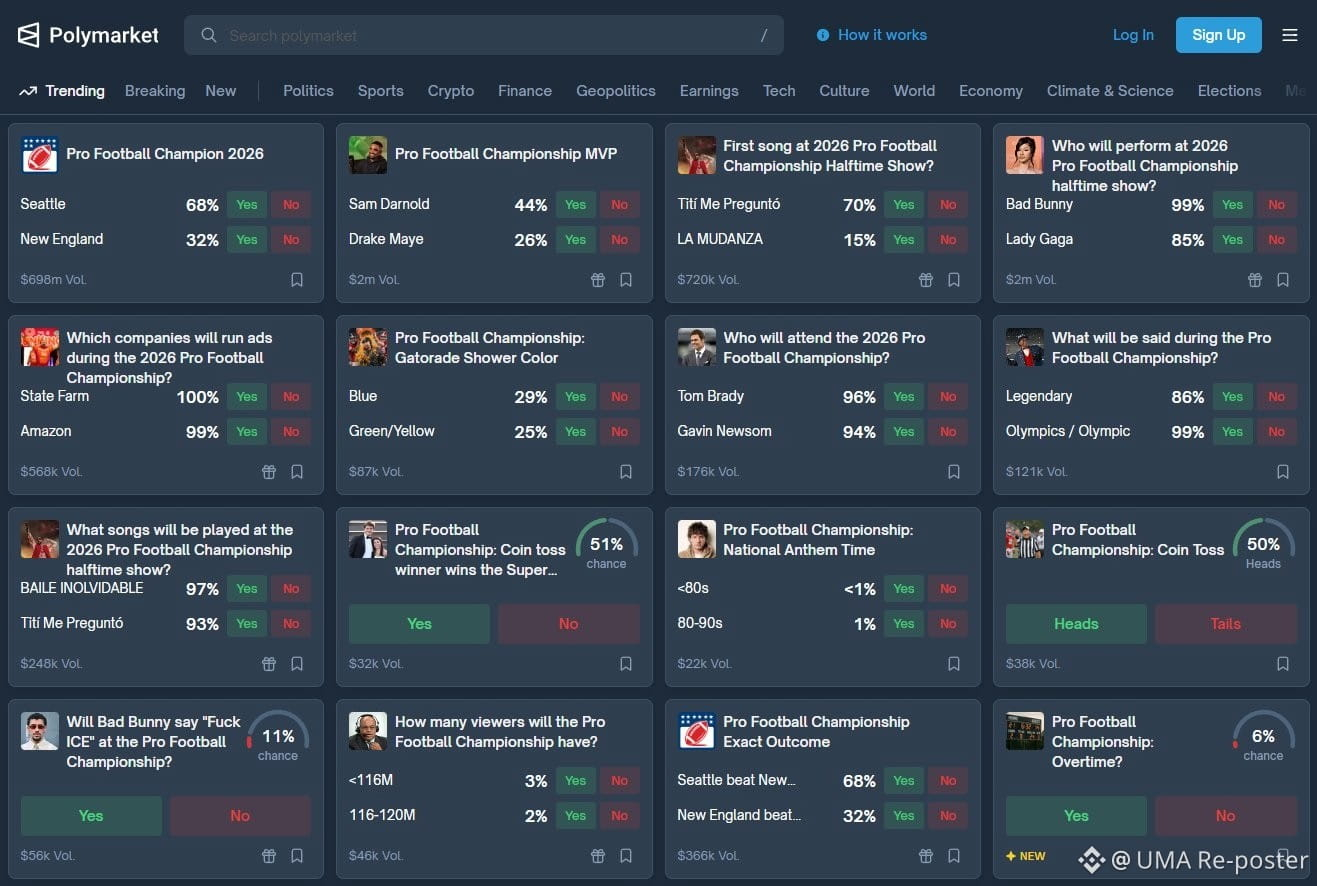Choose Yes on the Bad Bunny ICE market
This screenshot has height=886, width=1317.
91,816
